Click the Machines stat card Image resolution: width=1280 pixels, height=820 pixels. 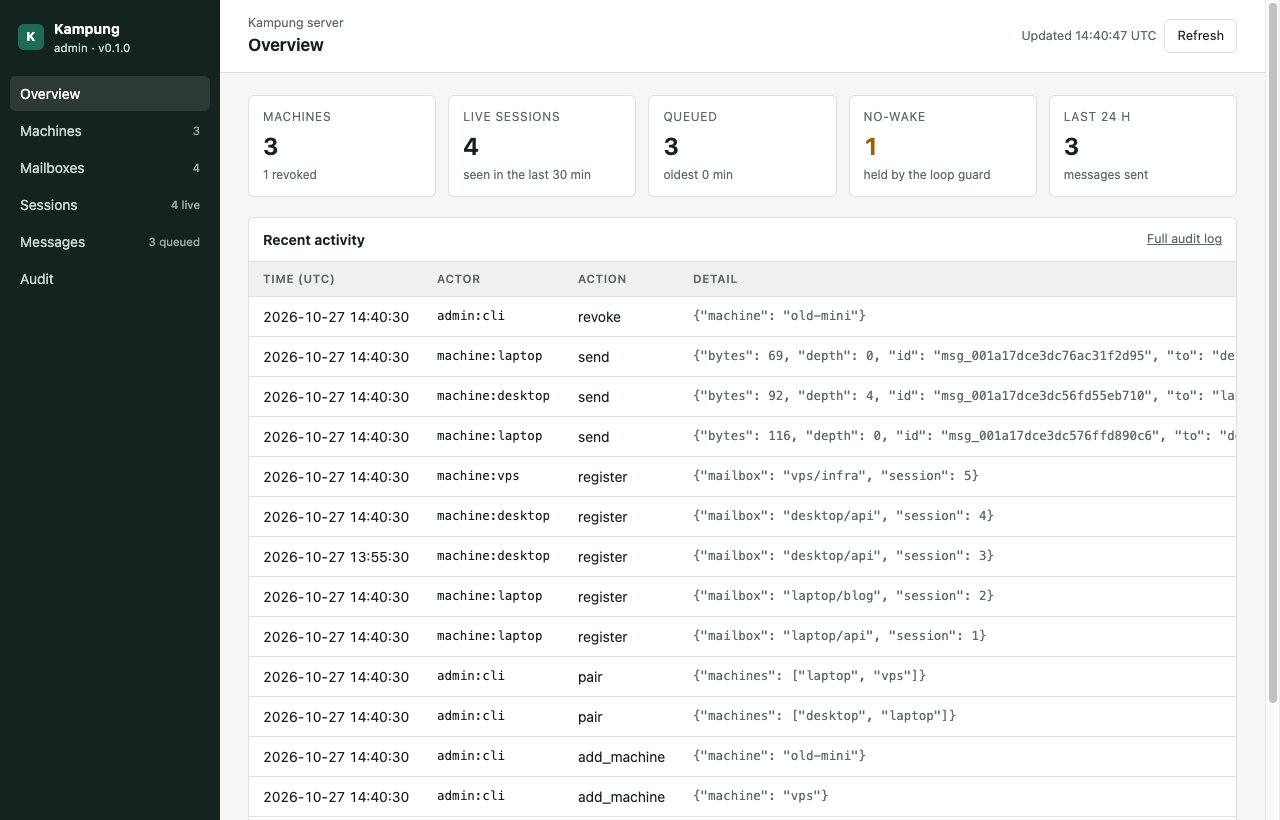tap(342, 146)
